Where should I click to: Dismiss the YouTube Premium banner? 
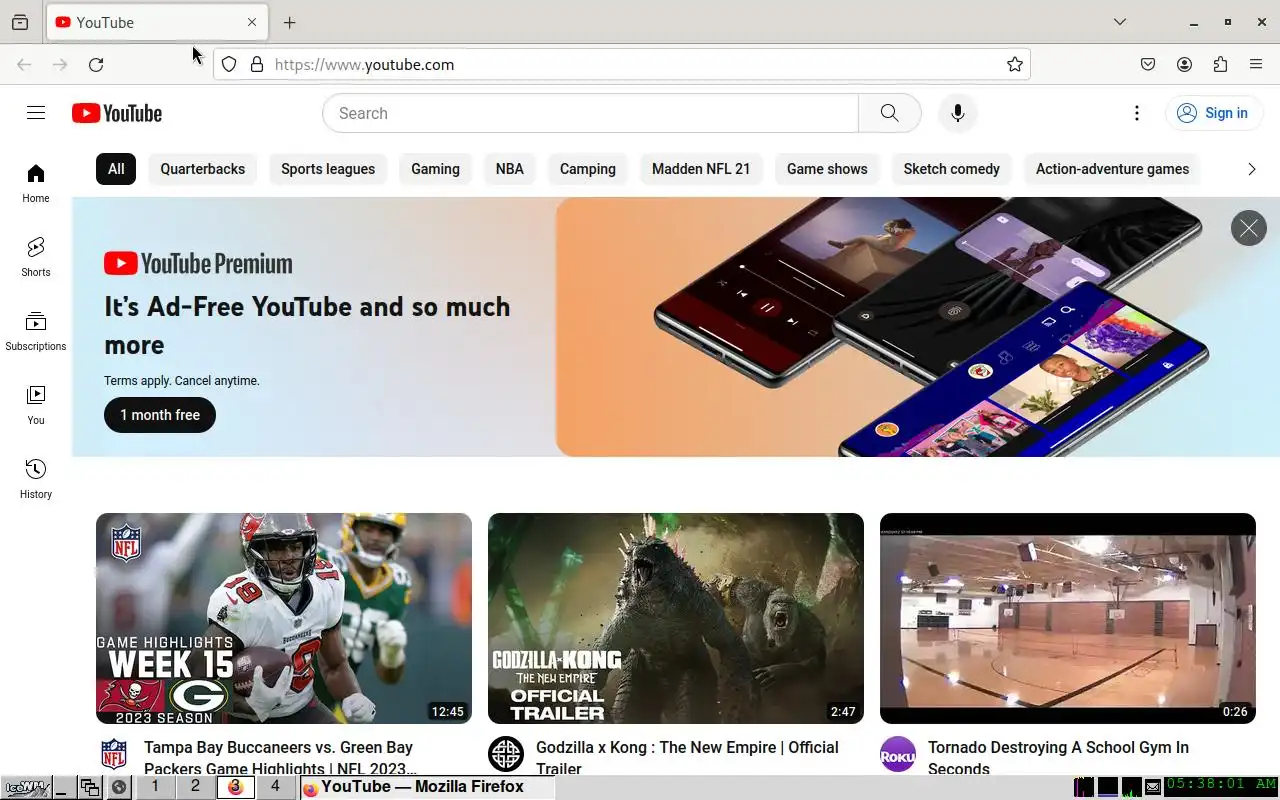pos(1249,229)
